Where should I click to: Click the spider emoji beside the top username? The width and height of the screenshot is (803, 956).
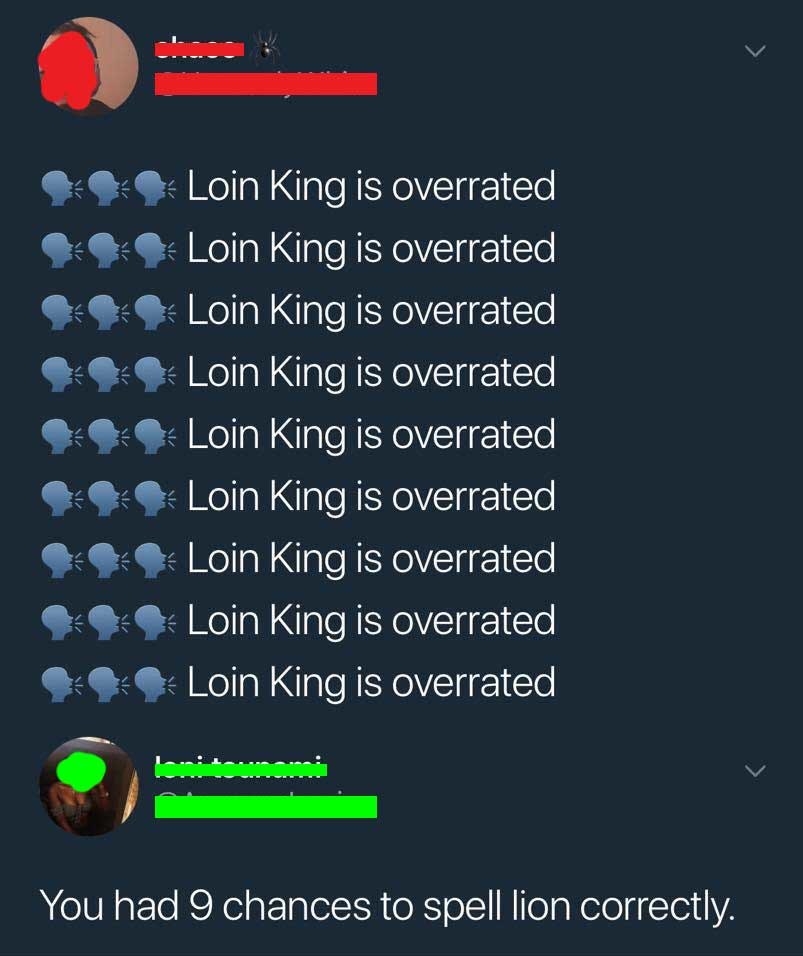(266, 46)
